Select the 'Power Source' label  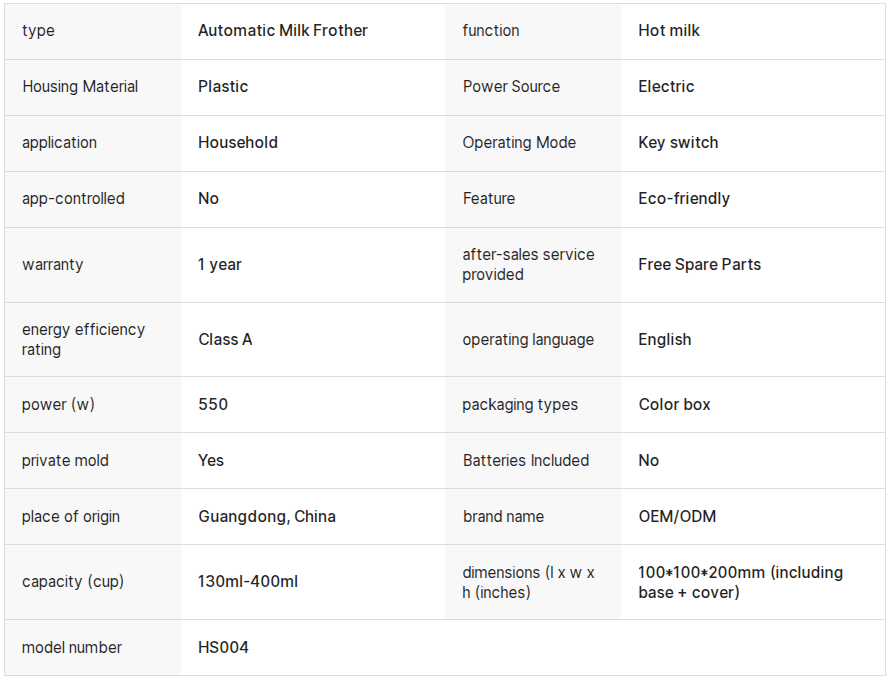coord(511,87)
